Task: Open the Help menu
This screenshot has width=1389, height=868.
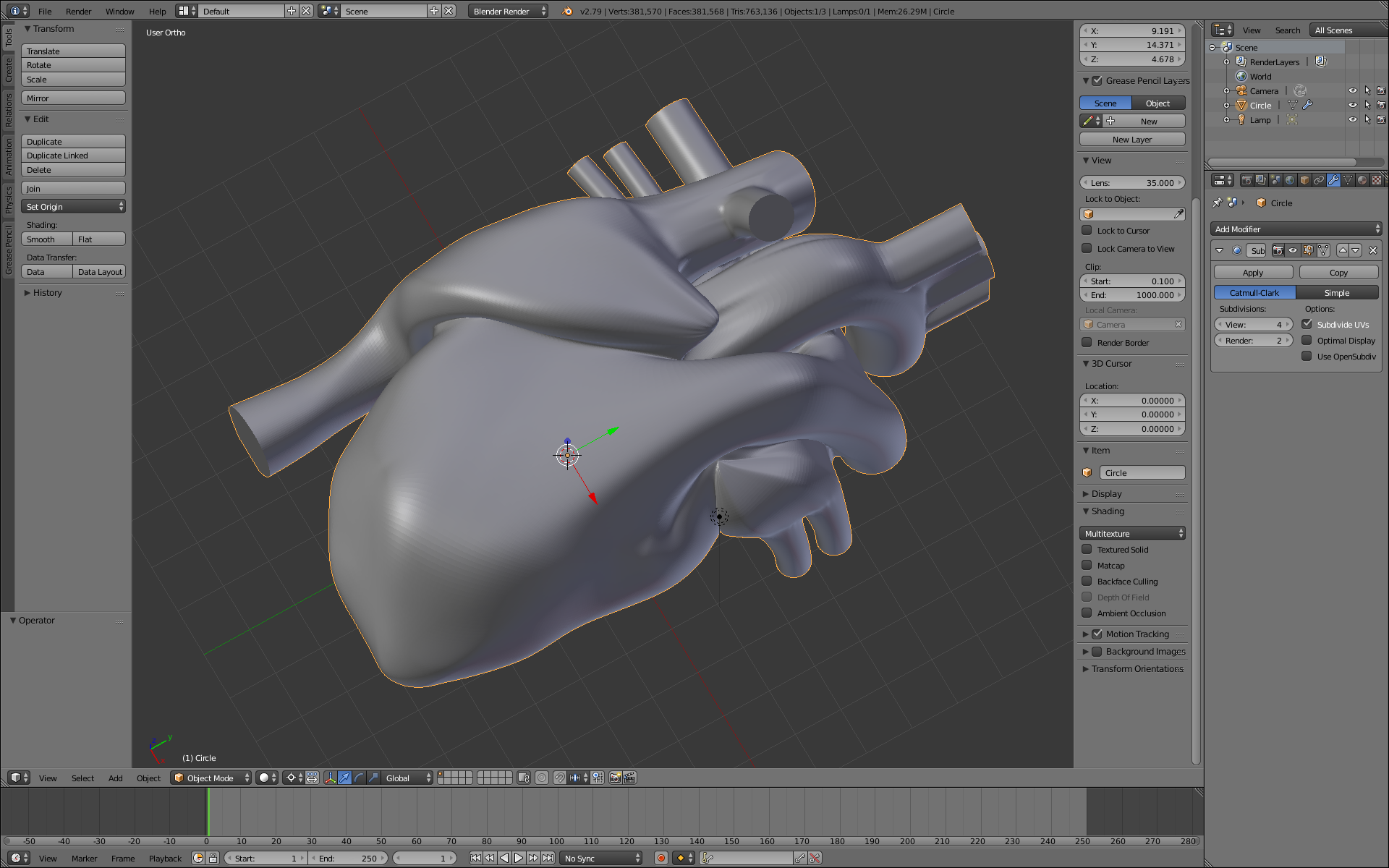Action: pyautogui.click(x=157, y=11)
